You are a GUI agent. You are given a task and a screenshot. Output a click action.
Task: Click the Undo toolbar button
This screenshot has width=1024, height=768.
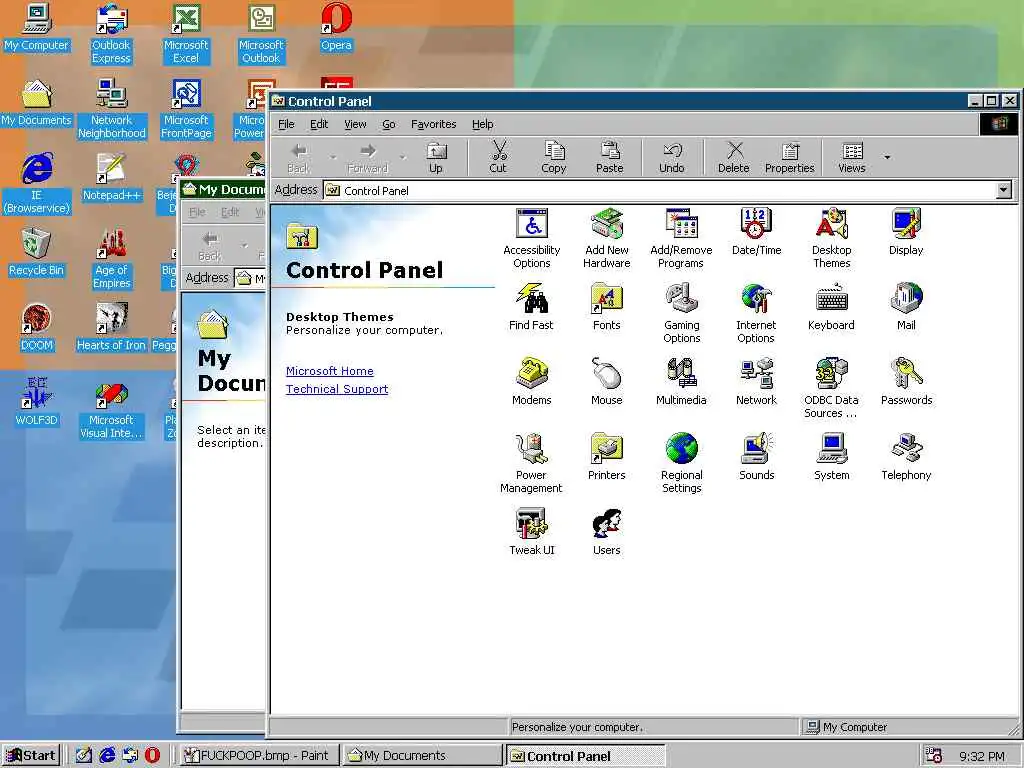(x=671, y=158)
